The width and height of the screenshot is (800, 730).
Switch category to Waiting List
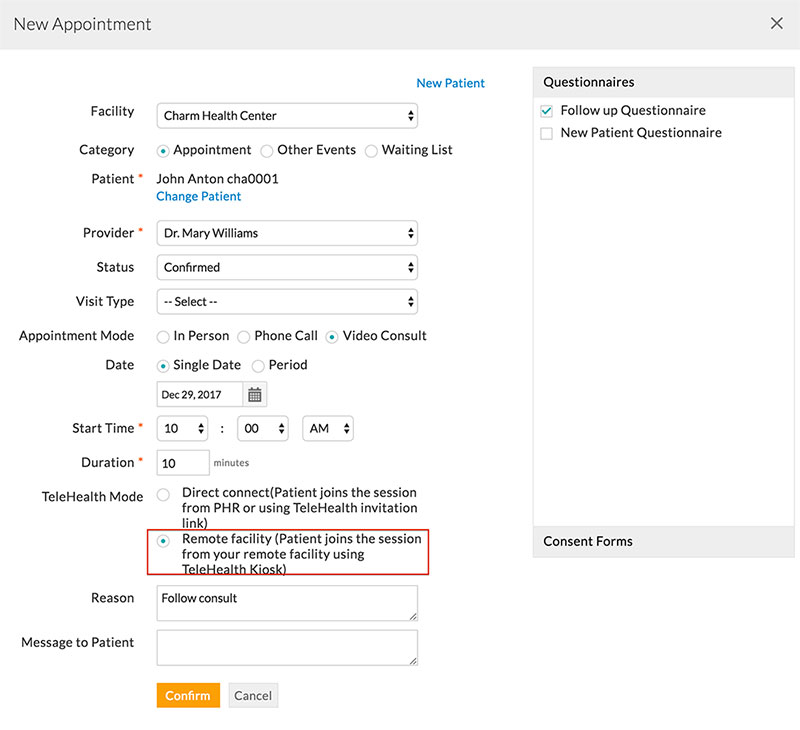point(372,151)
